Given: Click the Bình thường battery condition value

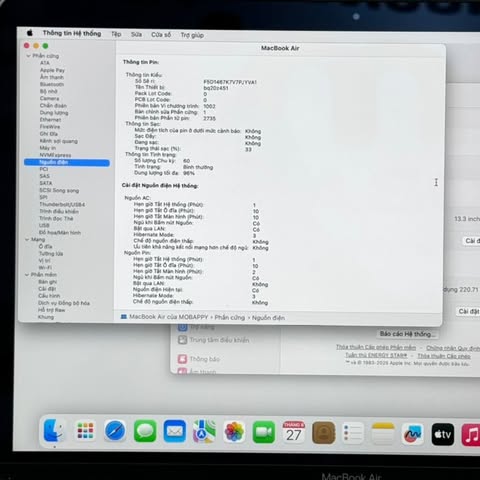Looking at the screenshot, I should 198,167.
